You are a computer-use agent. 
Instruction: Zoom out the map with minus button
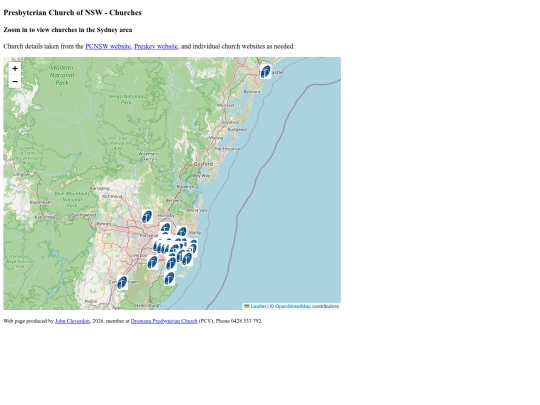click(15, 82)
